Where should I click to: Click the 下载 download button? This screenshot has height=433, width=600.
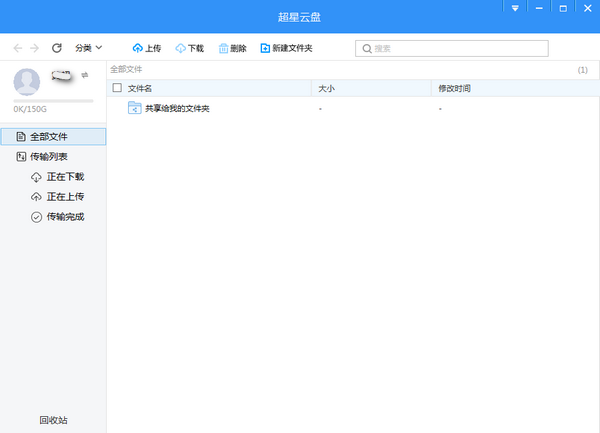(189, 48)
